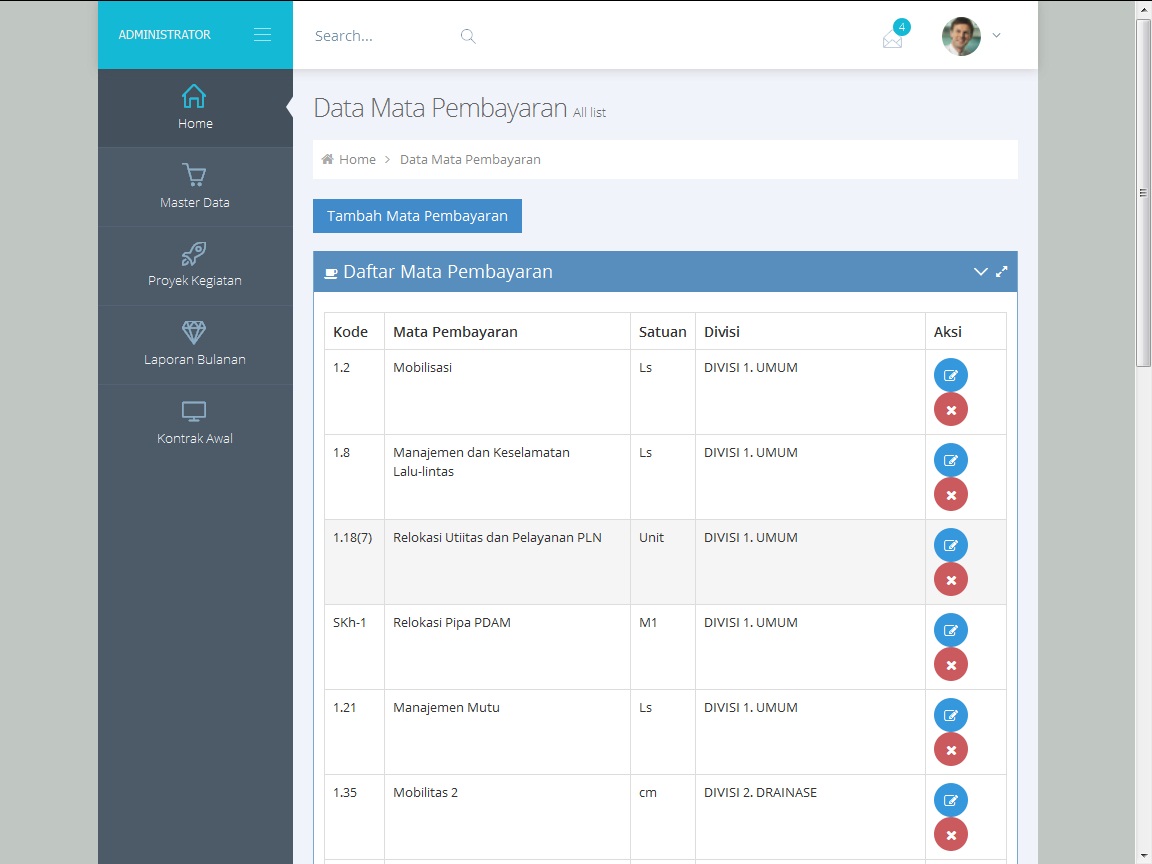Edit the Mobilisasi row
Viewport: 1152px width, 864px height.
951,375
